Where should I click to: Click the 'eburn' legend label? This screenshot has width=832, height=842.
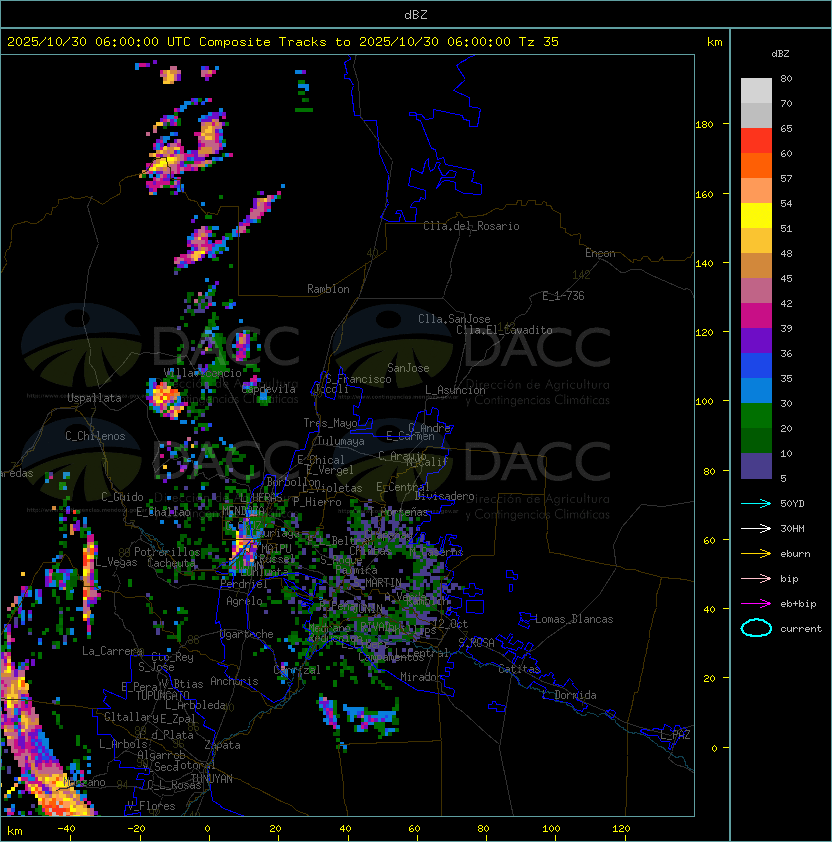tap(795, 554)
